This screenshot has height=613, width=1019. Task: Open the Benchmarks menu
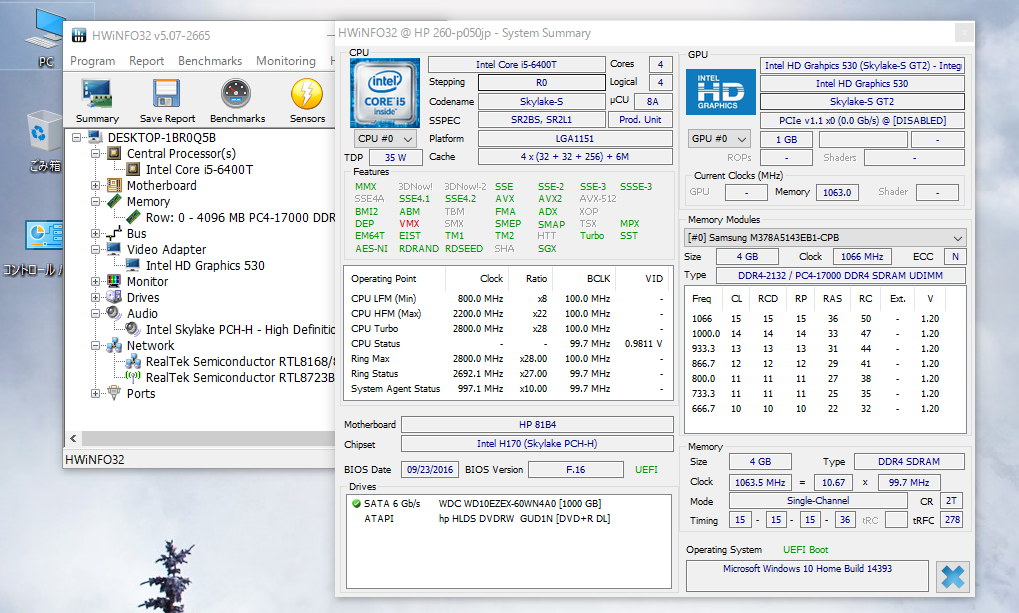pyautogui.click(x=210, y=60)
